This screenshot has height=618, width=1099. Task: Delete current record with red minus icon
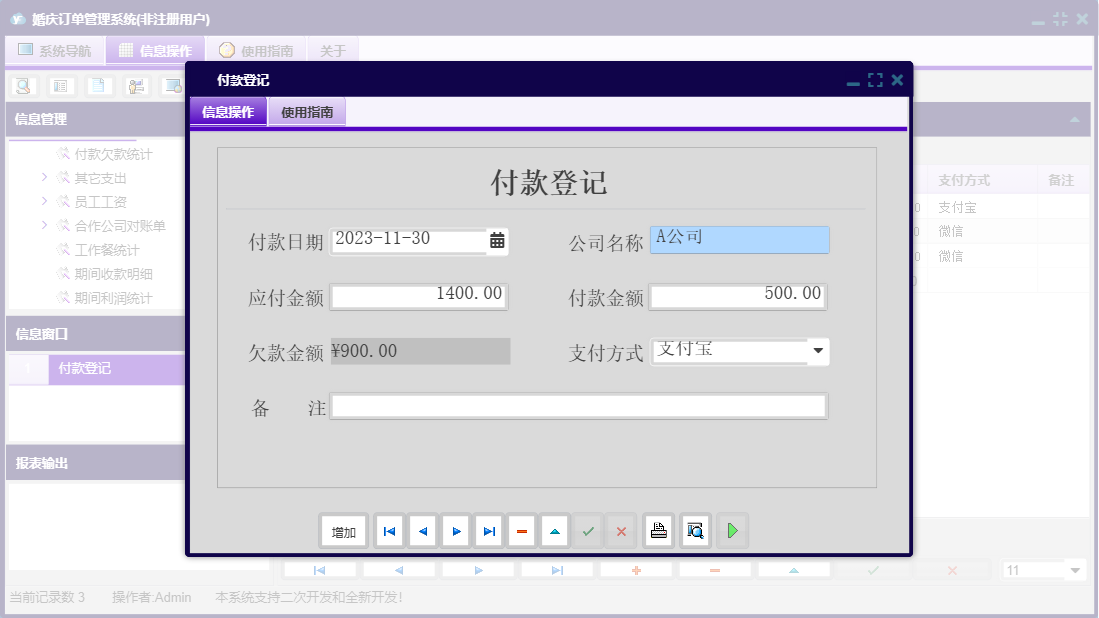point(522,531)
